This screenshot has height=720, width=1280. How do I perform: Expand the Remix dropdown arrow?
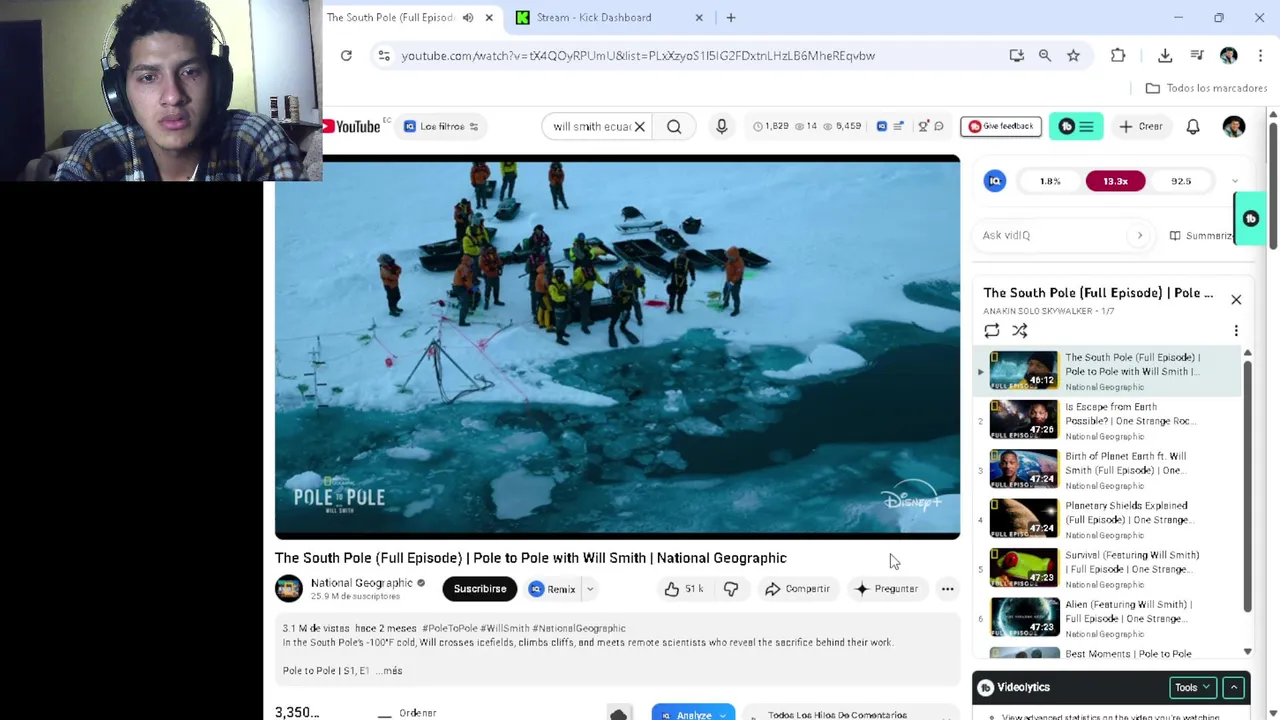(x=590, y=589)
